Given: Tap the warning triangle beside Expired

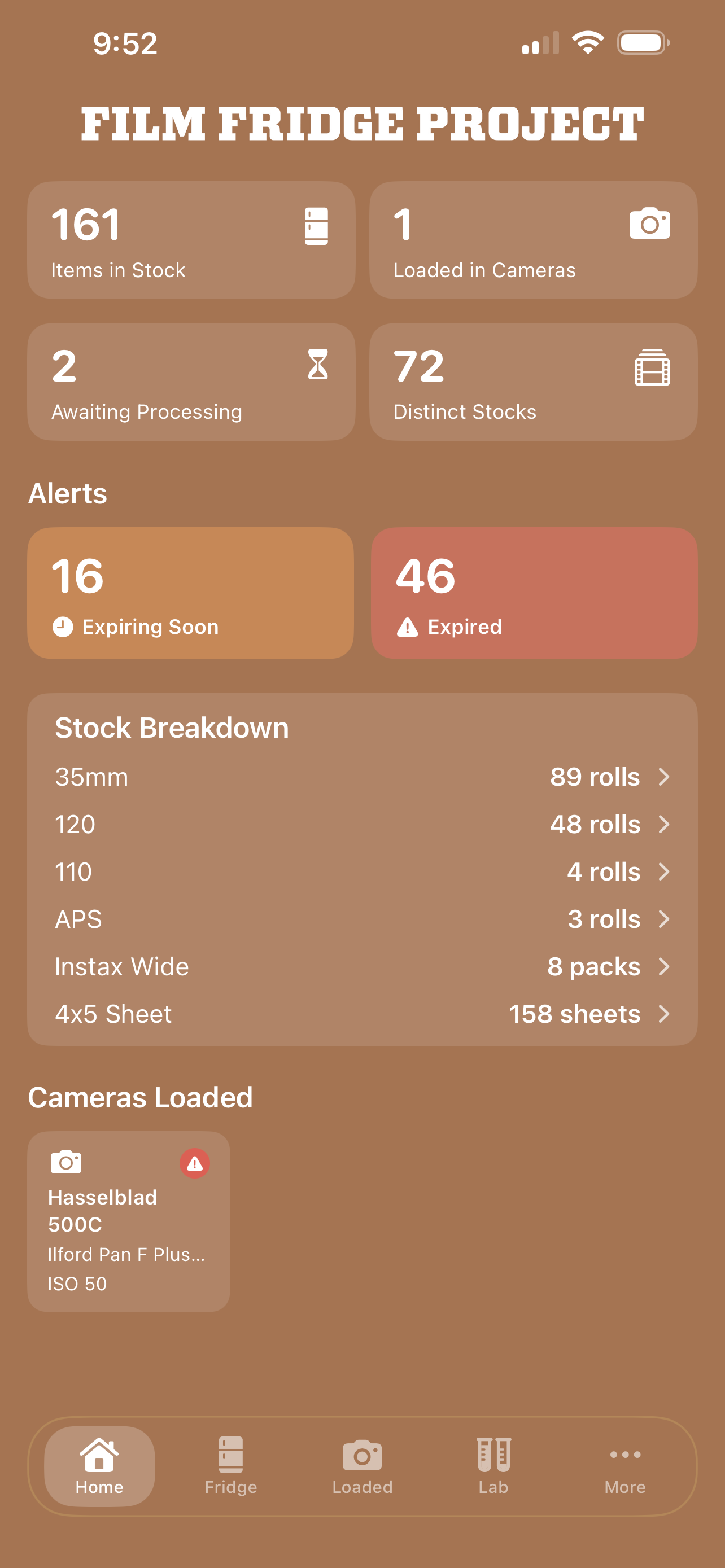Looking at the screenshot, I should [x=407, y=627].
